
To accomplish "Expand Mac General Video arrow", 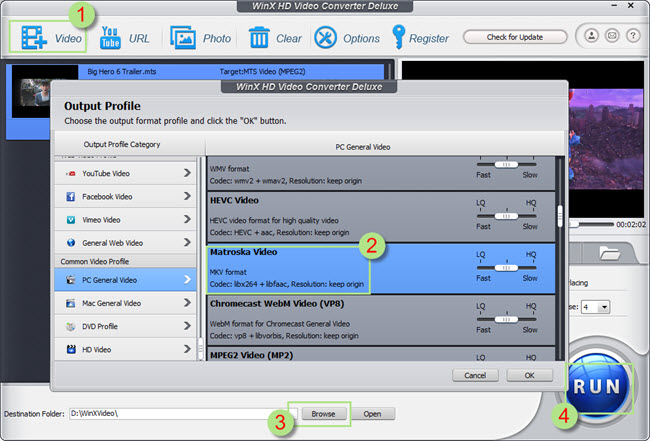I will 187,303.
